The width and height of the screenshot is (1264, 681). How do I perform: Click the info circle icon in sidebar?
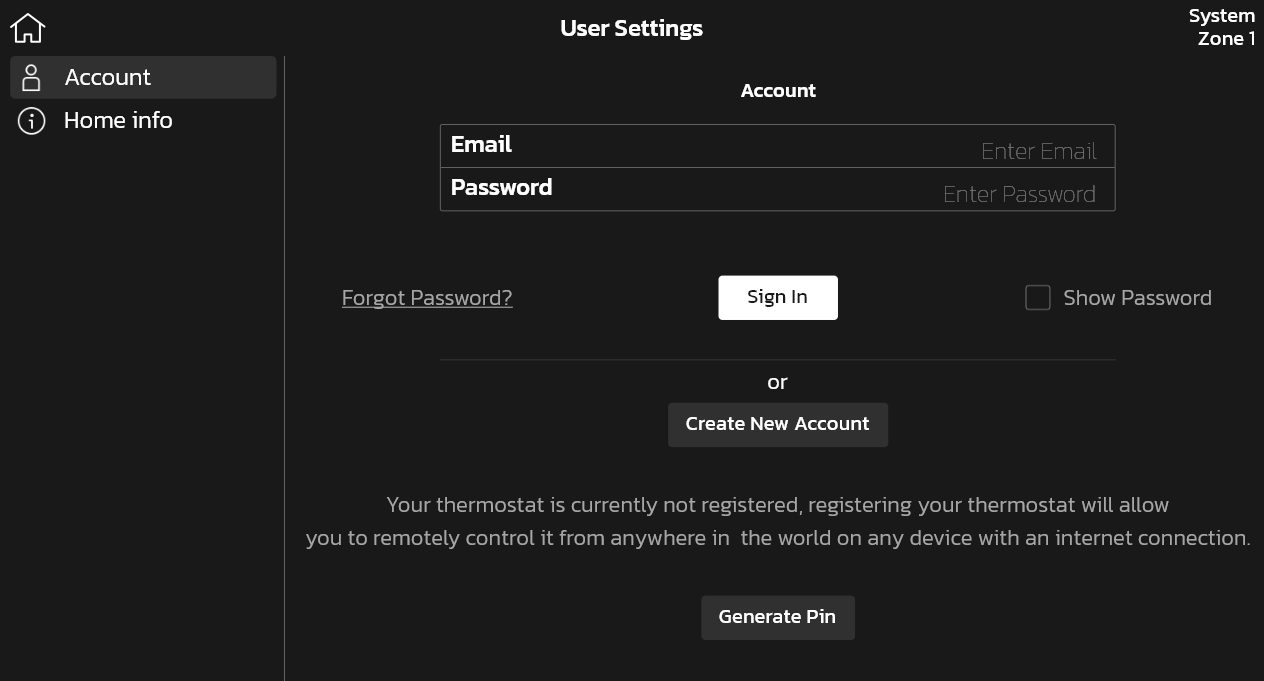[x=32, y=121]
